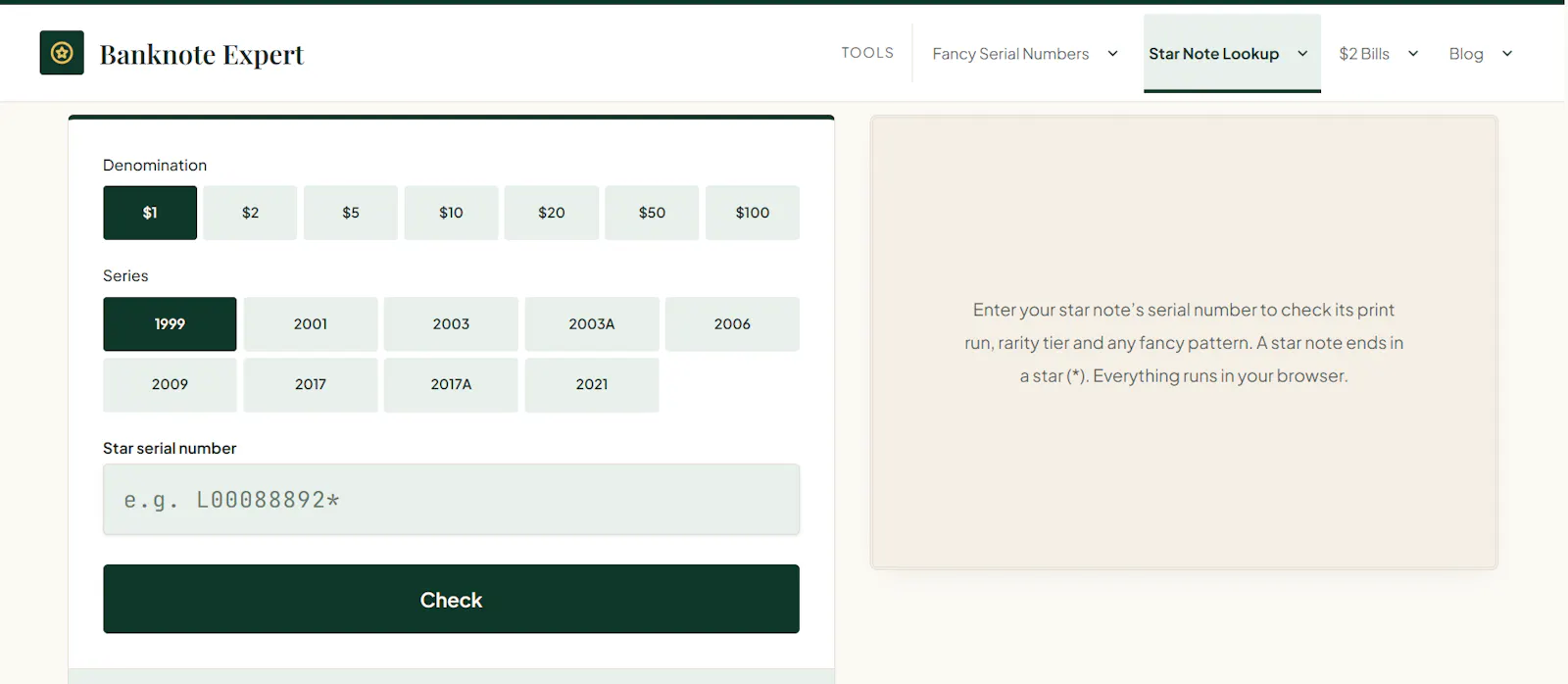Open the Blog menu item

pos(1466,54)
